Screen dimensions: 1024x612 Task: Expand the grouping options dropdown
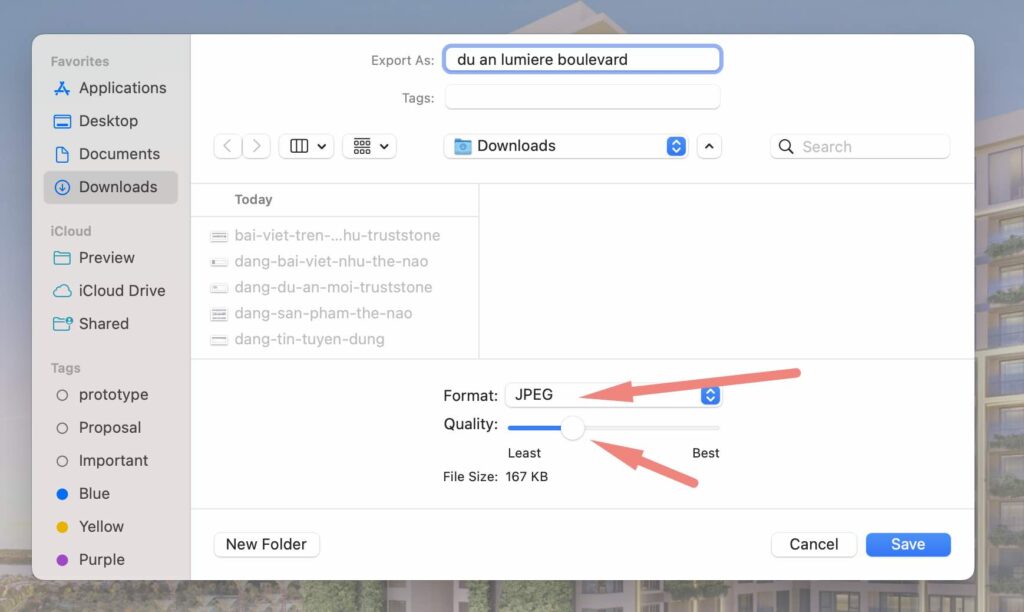(370, 146)
